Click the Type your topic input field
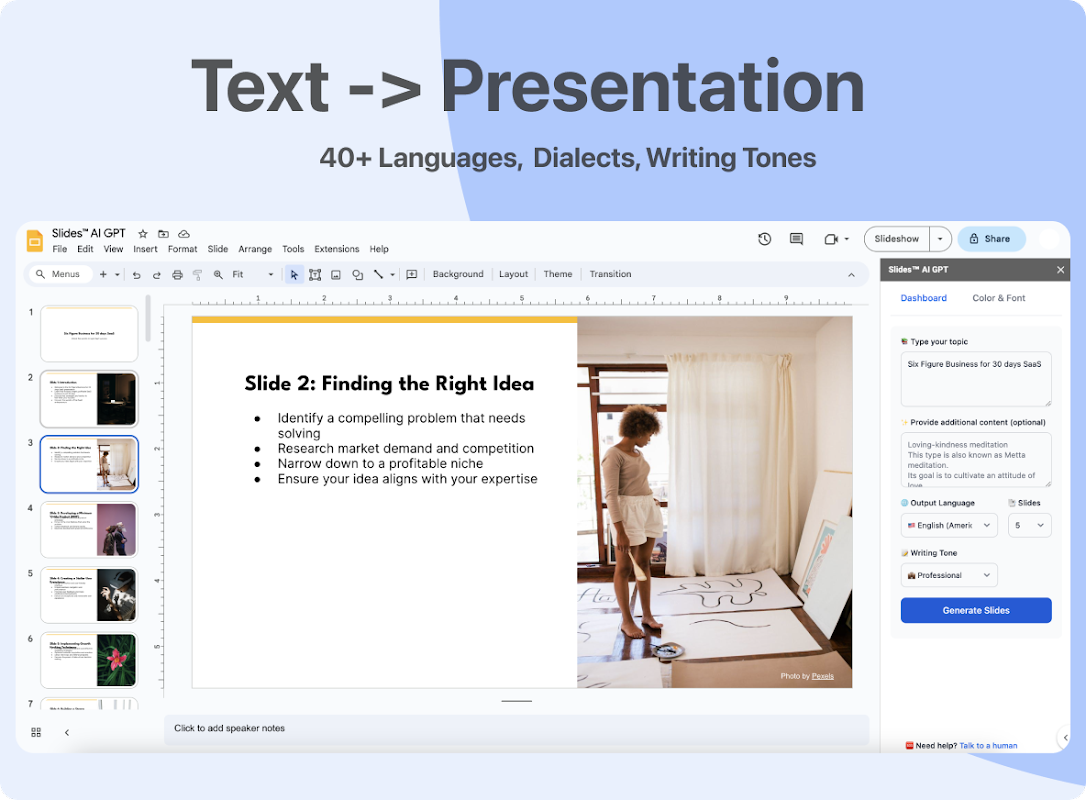Screen dimensions: 1086x800 point(976,379)
